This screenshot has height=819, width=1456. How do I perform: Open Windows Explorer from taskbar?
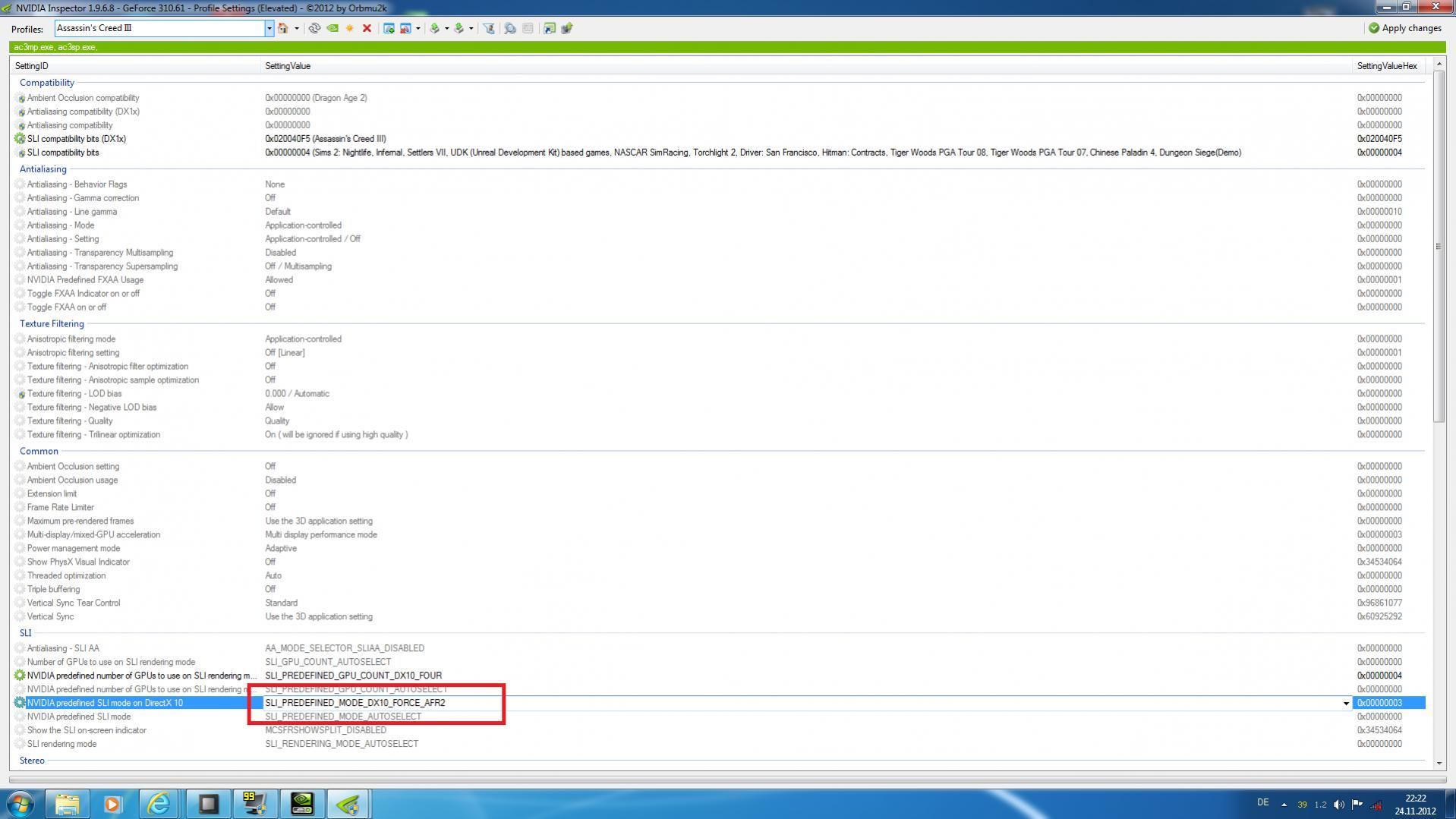(67, 804)
